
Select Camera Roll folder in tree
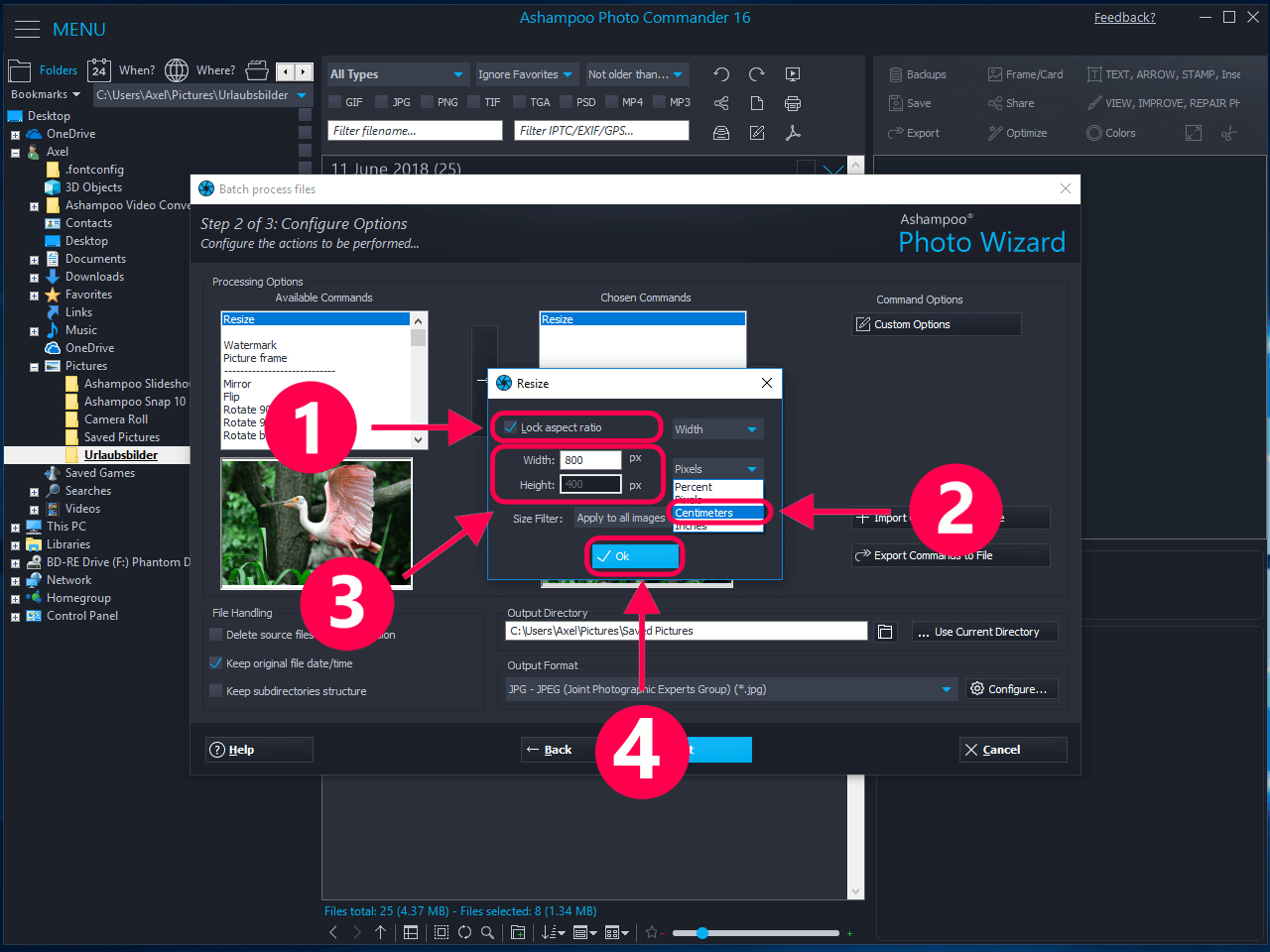click(x=116, y=419)
